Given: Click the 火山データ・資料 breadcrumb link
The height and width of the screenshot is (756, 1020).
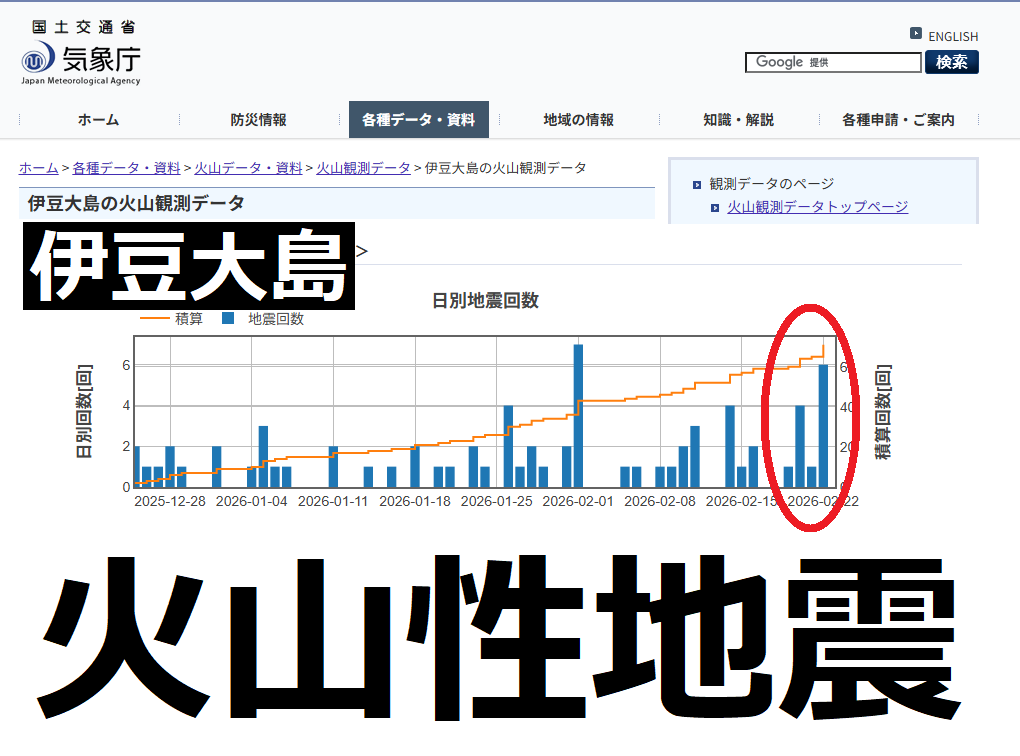Looking at the screenshot, I should (x=248, y=168).
